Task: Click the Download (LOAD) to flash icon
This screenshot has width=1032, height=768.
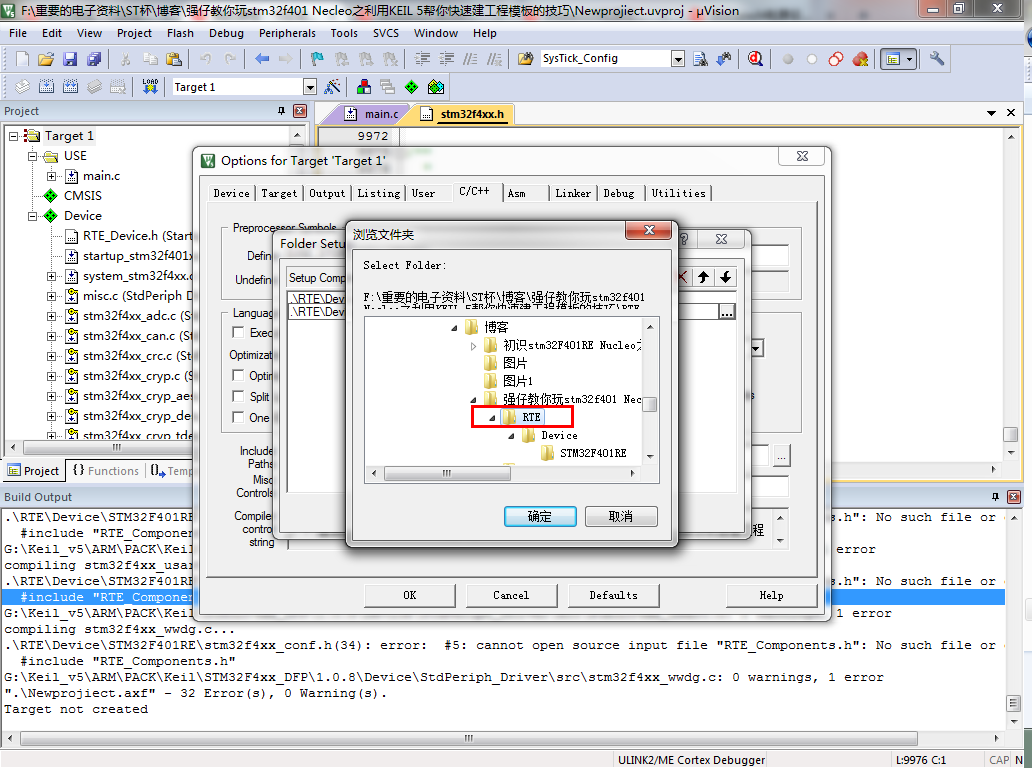Action: click(150, 86)
